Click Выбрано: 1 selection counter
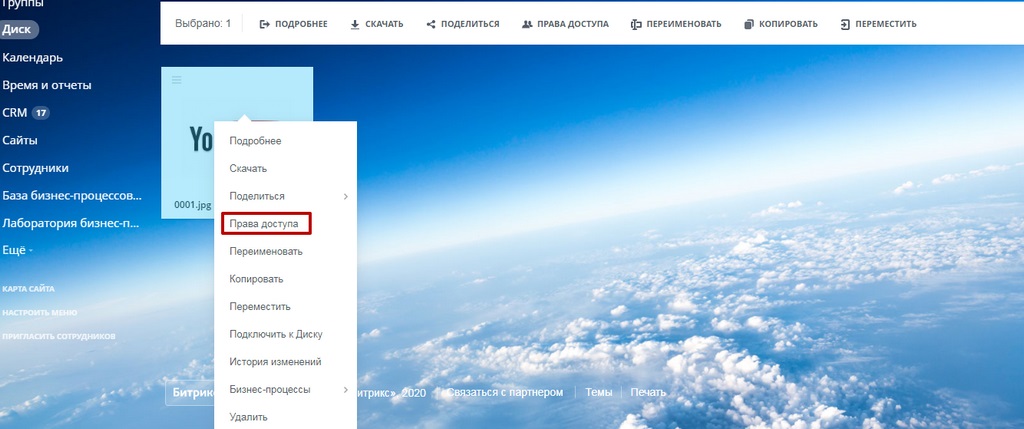Image resolution: width=1024 pixels, height=429 pixels. (x=203, y=24)
